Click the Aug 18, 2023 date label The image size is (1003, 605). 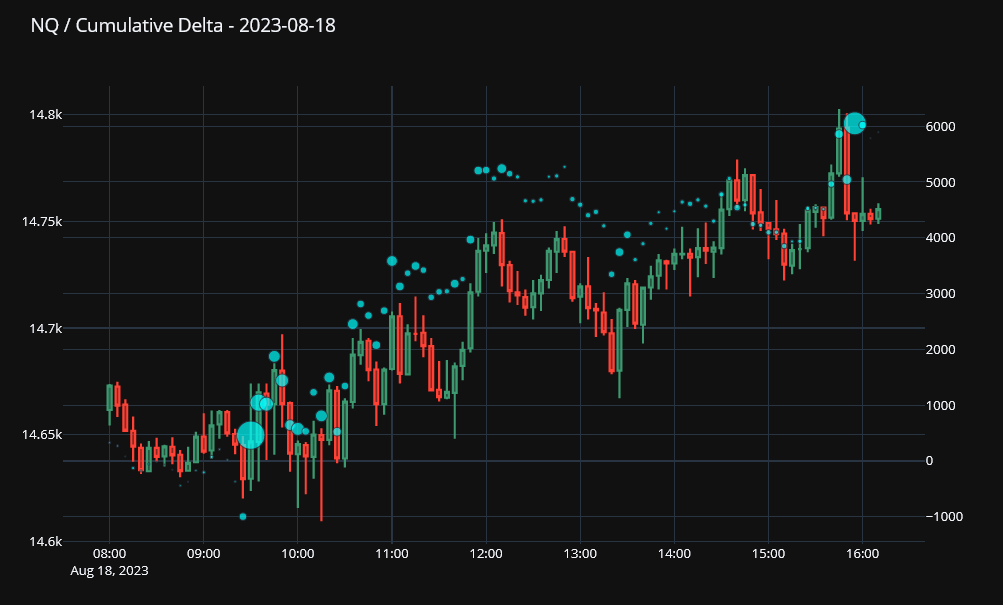coord(109,570)
